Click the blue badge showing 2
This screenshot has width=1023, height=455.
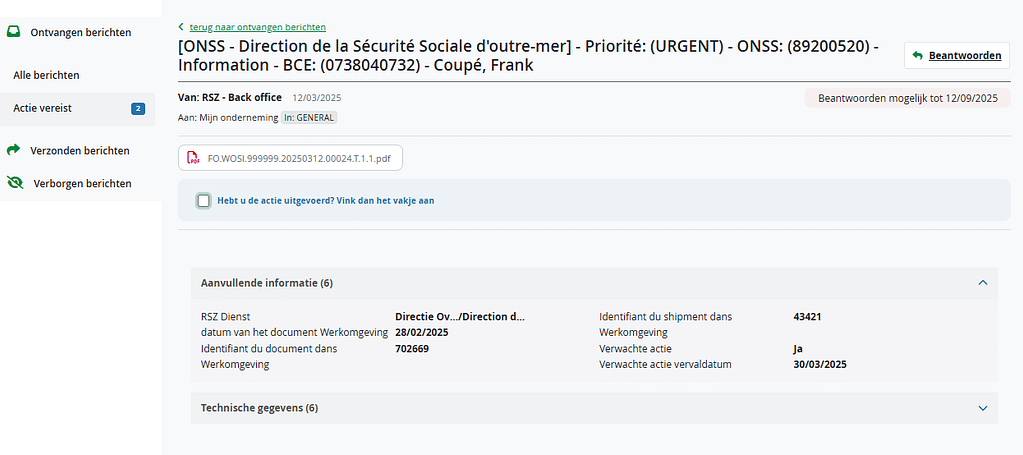tap(138, 109)
